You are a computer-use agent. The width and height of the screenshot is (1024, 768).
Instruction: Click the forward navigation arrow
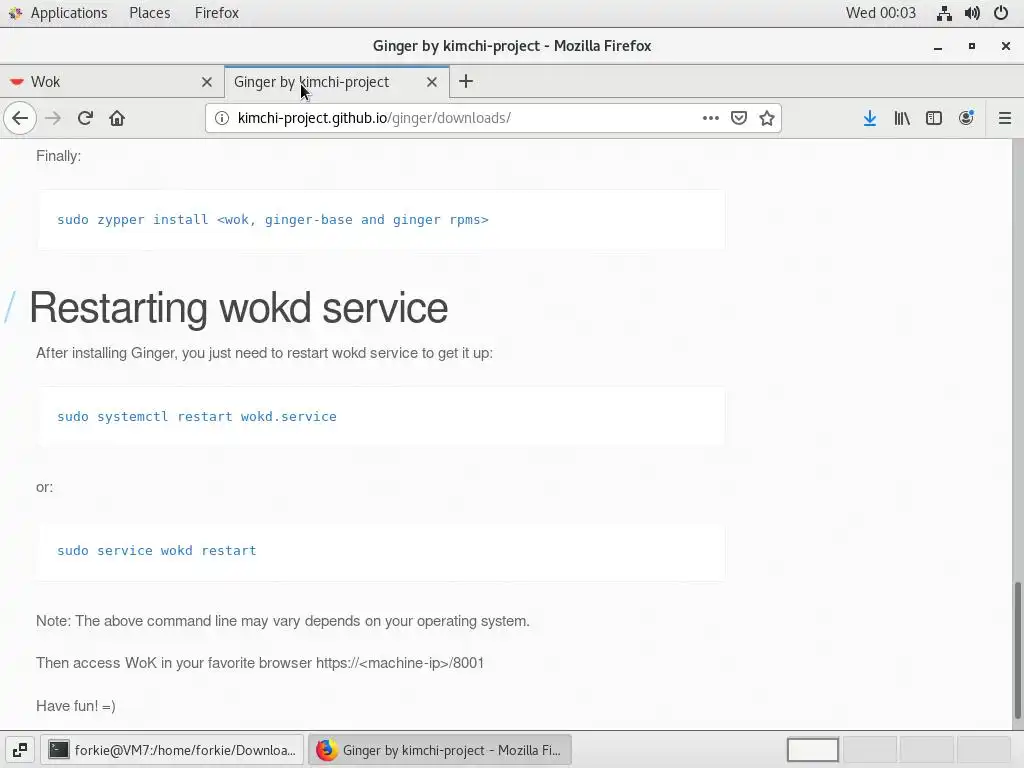coord(53,118)
